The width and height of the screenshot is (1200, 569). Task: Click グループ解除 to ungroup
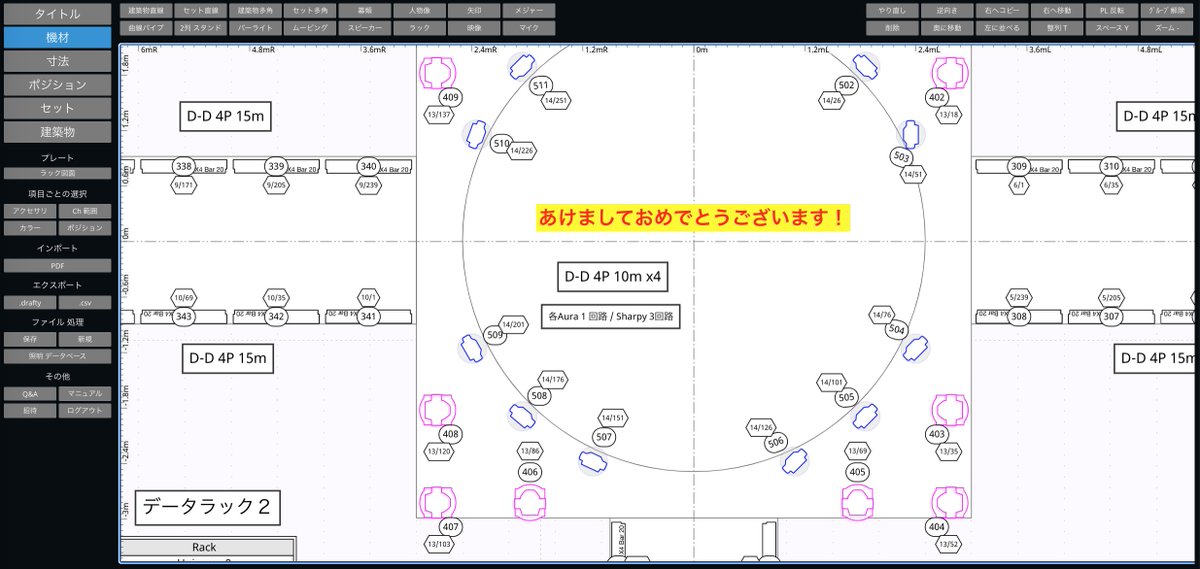[x=1166, y=10]
